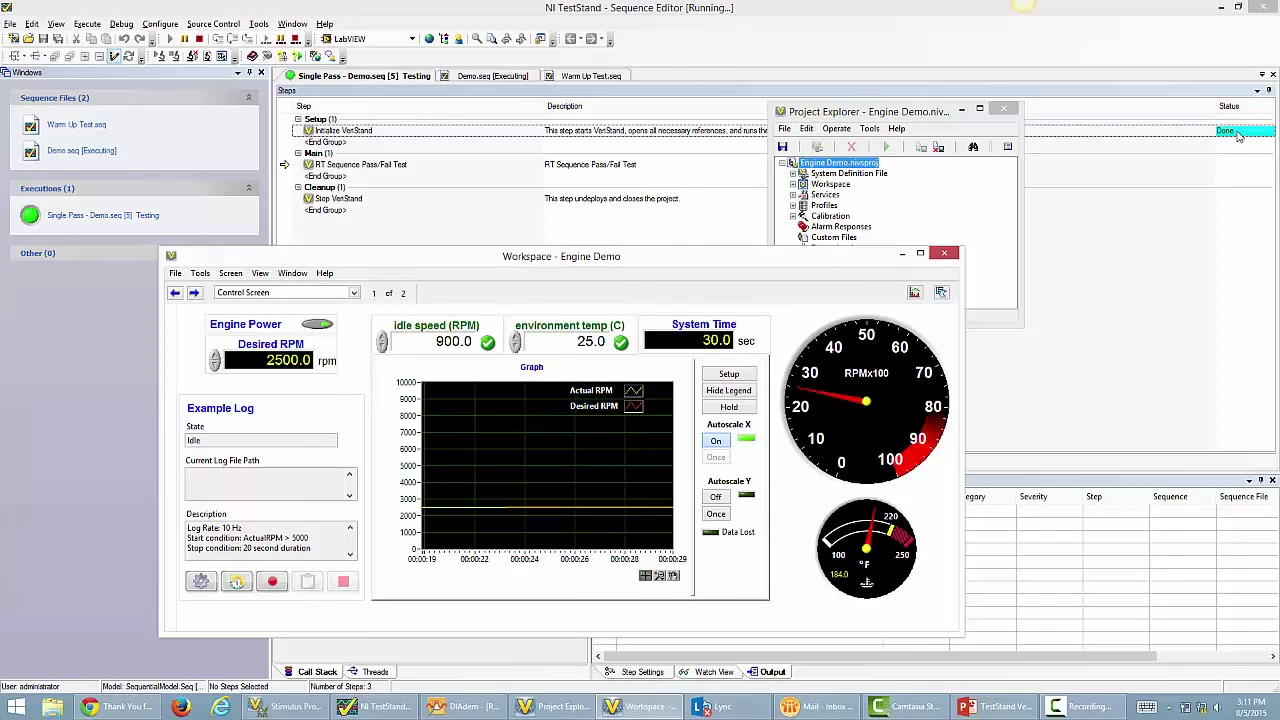Click the chart icon at Workspace top right
This screenshot has height=720, width=1280.
tap(914, 292)
